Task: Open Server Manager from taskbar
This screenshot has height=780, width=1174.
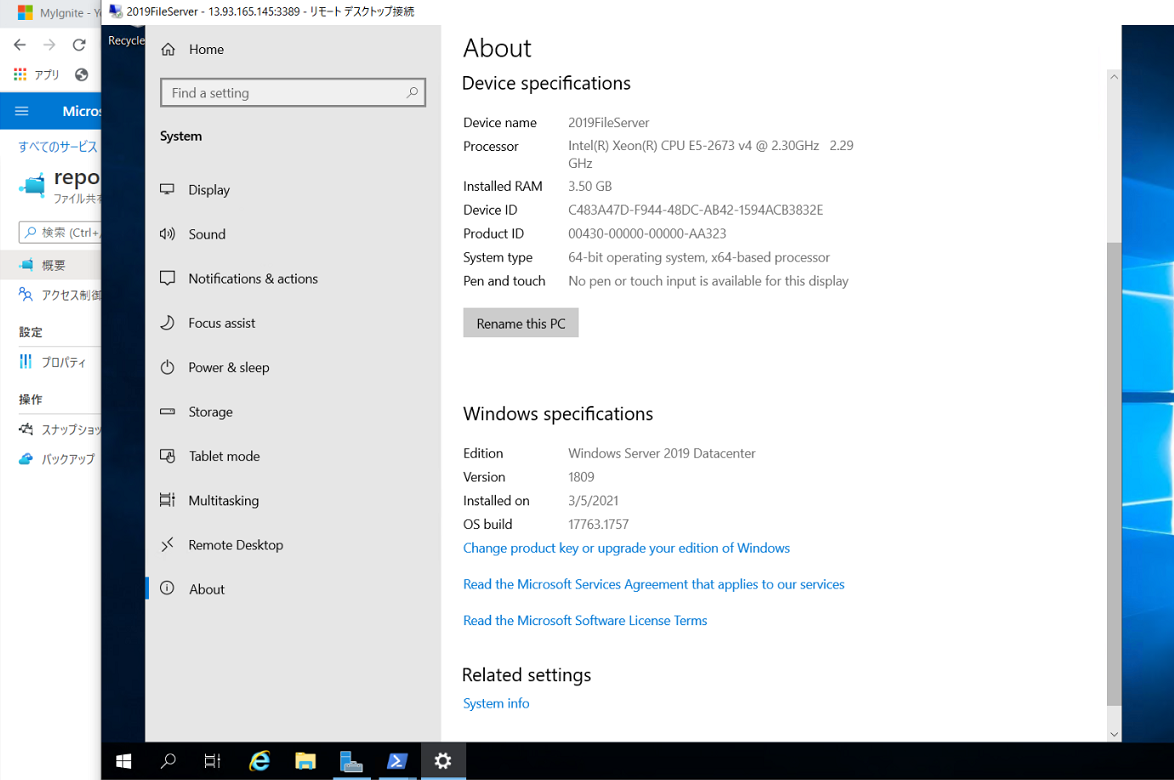Action: tap(351, 761)
